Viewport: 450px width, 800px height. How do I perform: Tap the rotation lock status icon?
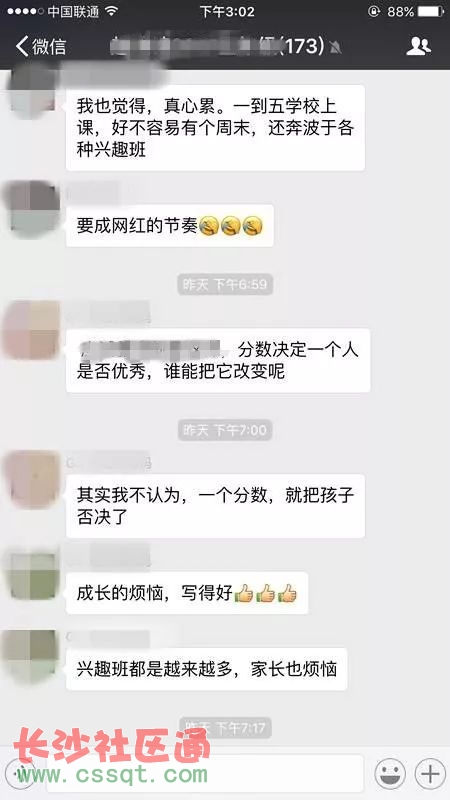point(374,12)
